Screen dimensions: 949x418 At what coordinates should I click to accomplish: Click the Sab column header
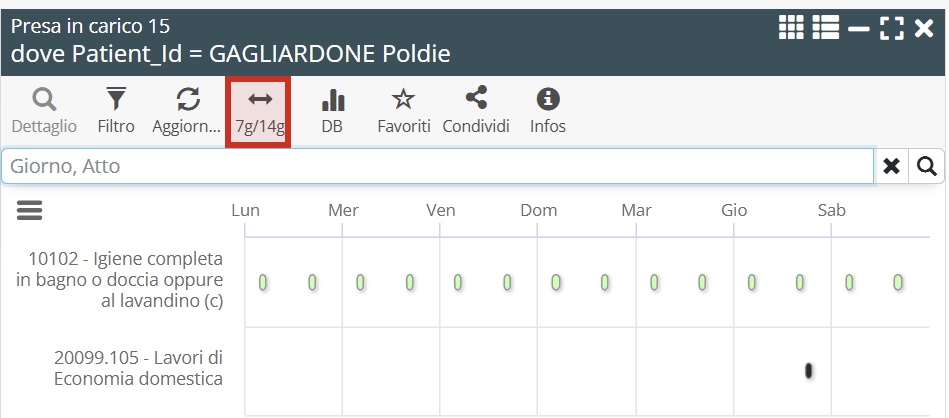tap(831, 210)
